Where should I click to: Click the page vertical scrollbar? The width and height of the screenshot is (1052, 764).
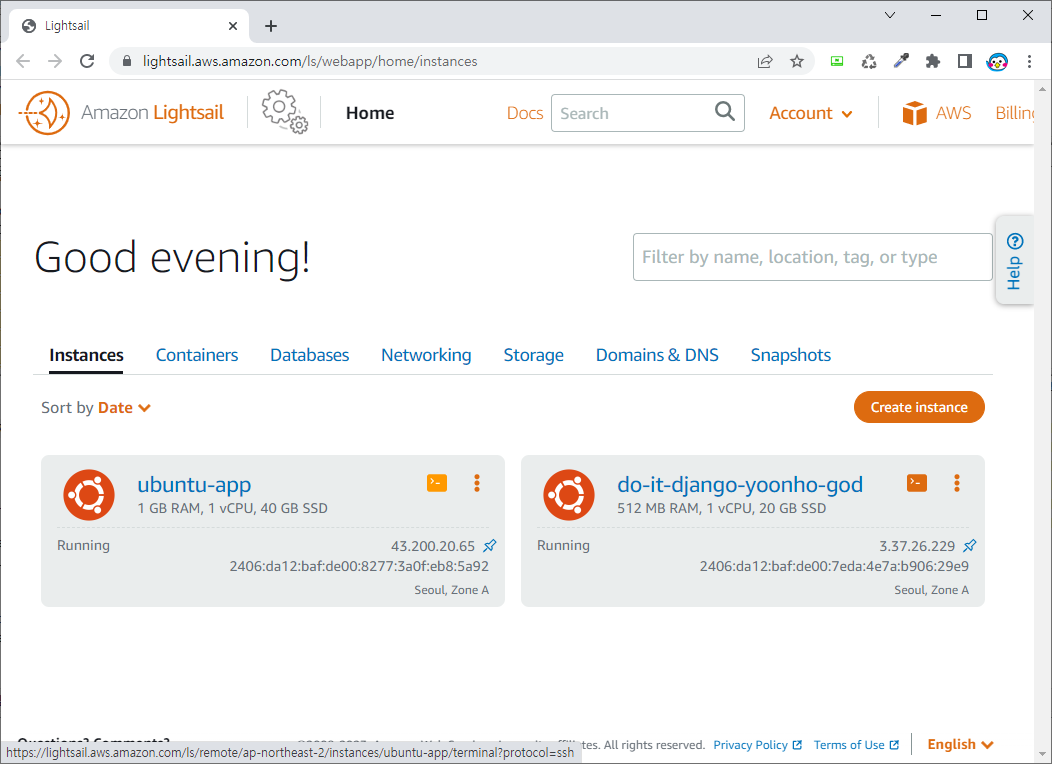tap(1042, 422)
